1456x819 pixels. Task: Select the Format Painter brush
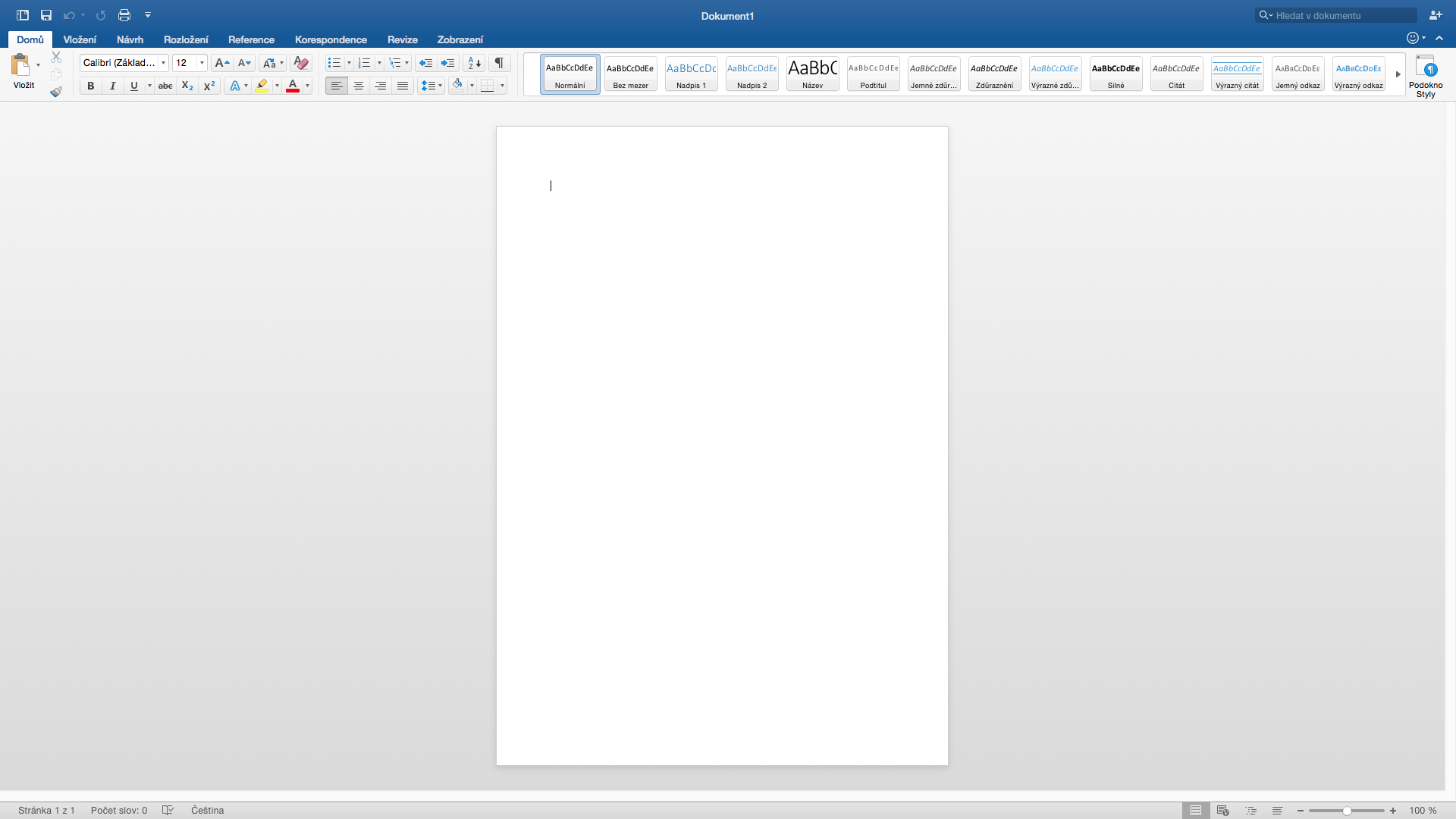pyautogui.click(x=56, y=92)
